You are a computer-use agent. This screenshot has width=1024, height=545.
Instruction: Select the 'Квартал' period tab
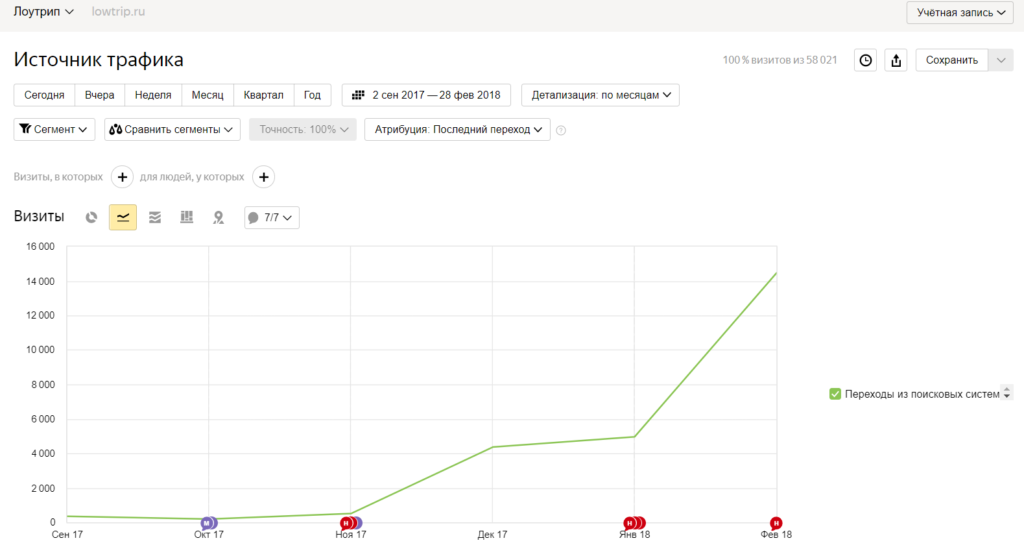pos(263,95)
